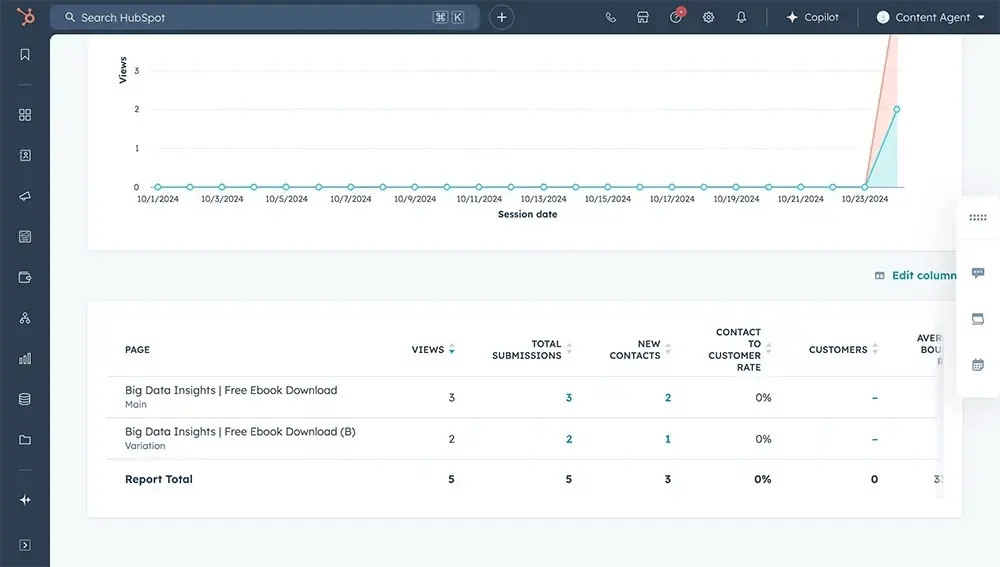Image resolution: width=1000 pixels, height=567 pixels.
Task: Click Edit columns link
Action: point(924,276)
